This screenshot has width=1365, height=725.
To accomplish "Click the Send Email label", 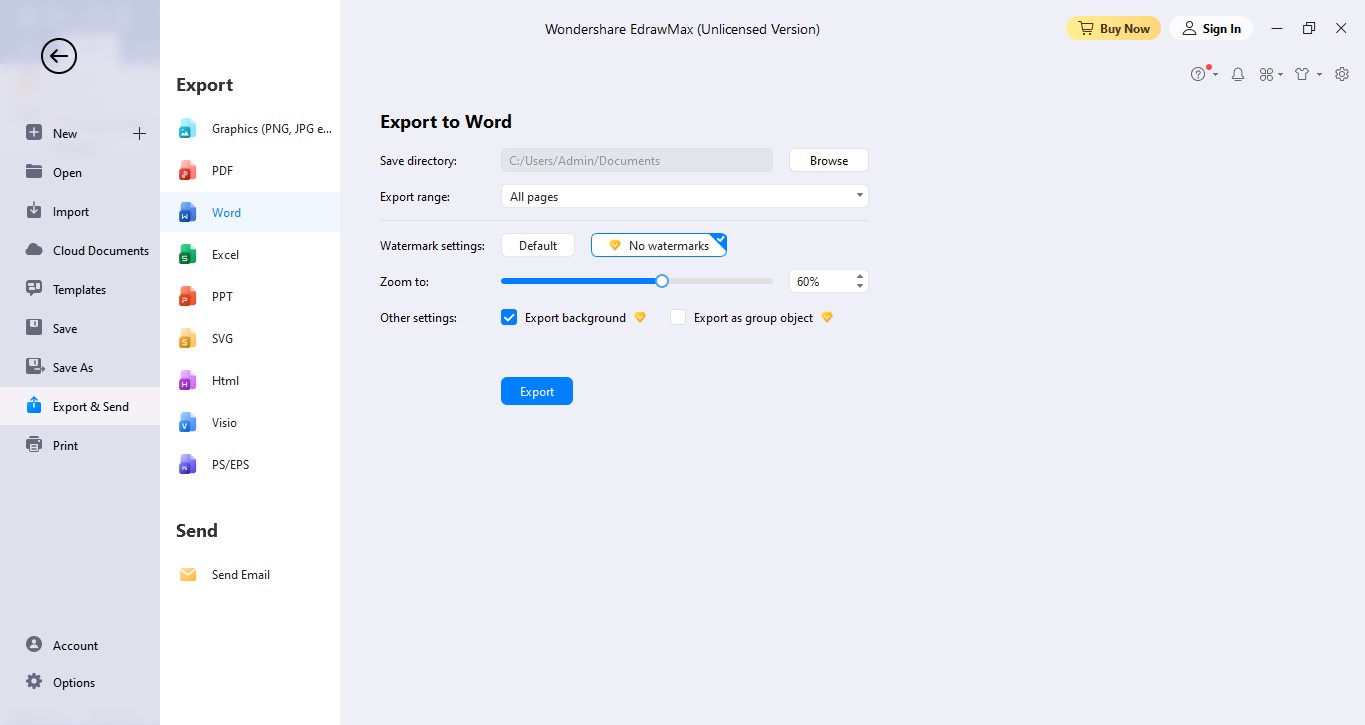I will coord(241,575).
